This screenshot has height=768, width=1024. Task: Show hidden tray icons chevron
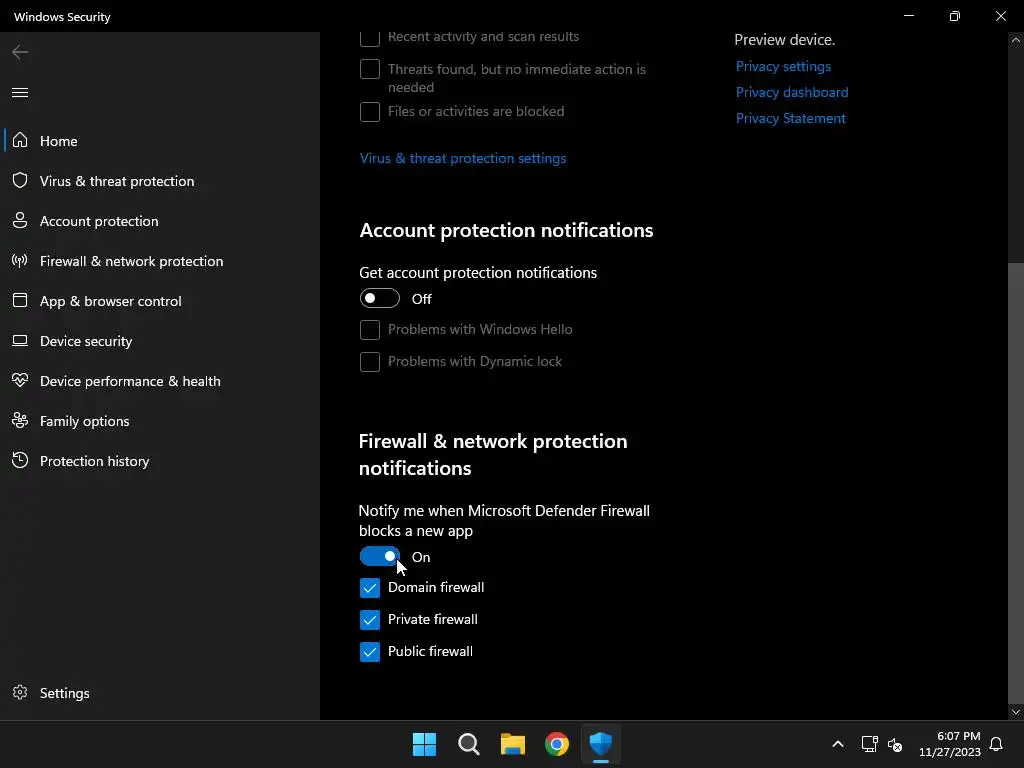[x=838, y=744]
